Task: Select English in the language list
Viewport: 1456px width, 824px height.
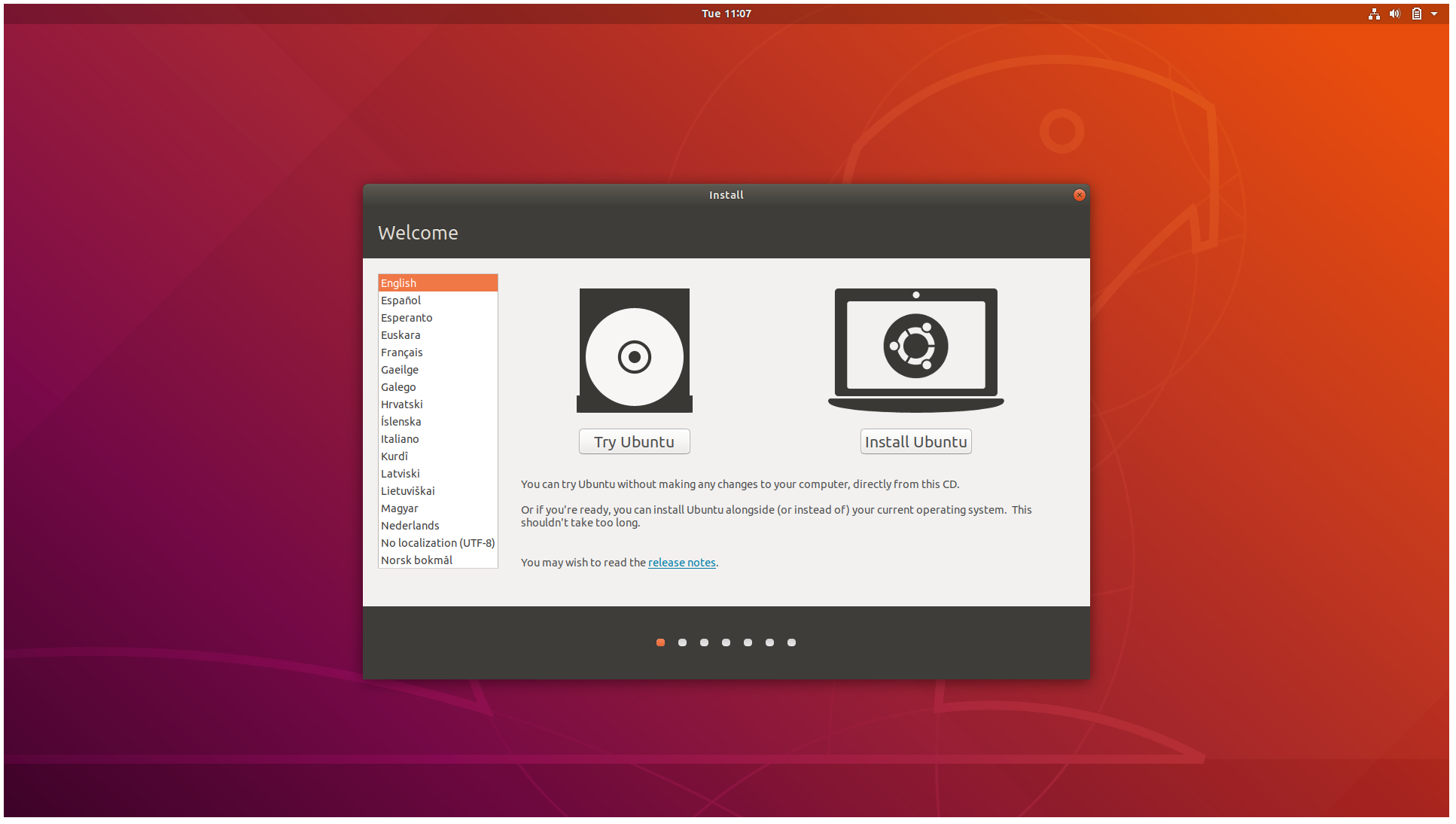Action: [x=437, y=283]
